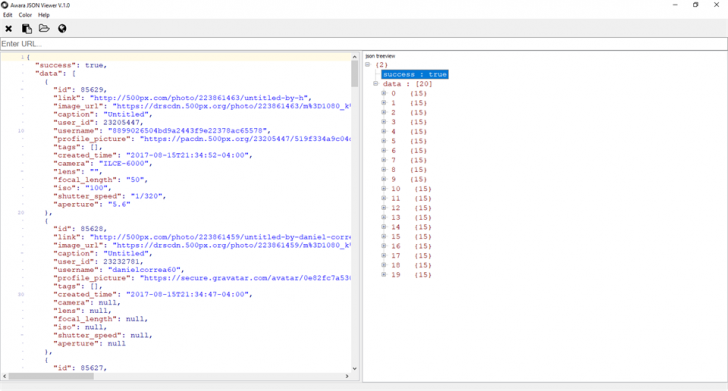Click the paste clipboard toolbar icon
The width and height of the screenshot is (728, 391).
point(27,29)
